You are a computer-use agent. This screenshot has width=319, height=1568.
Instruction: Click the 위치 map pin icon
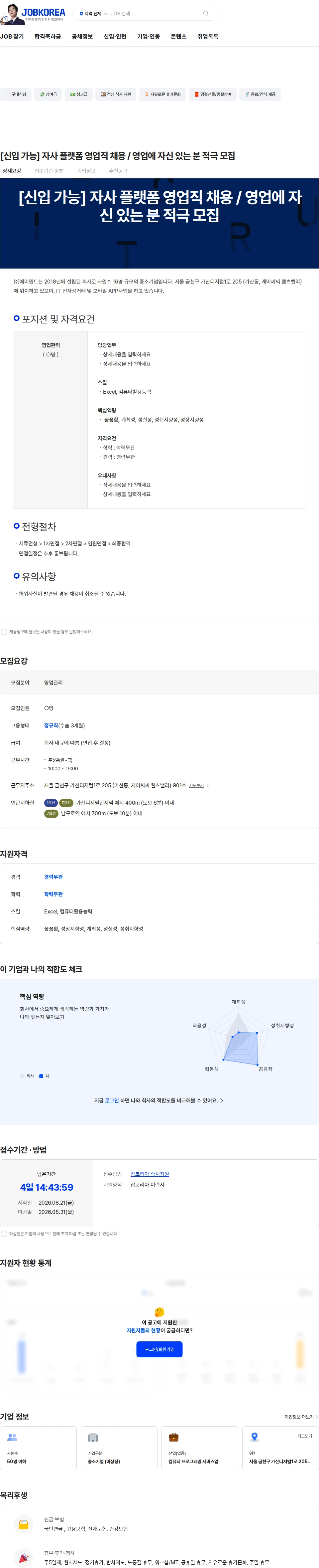[255, 1437]
